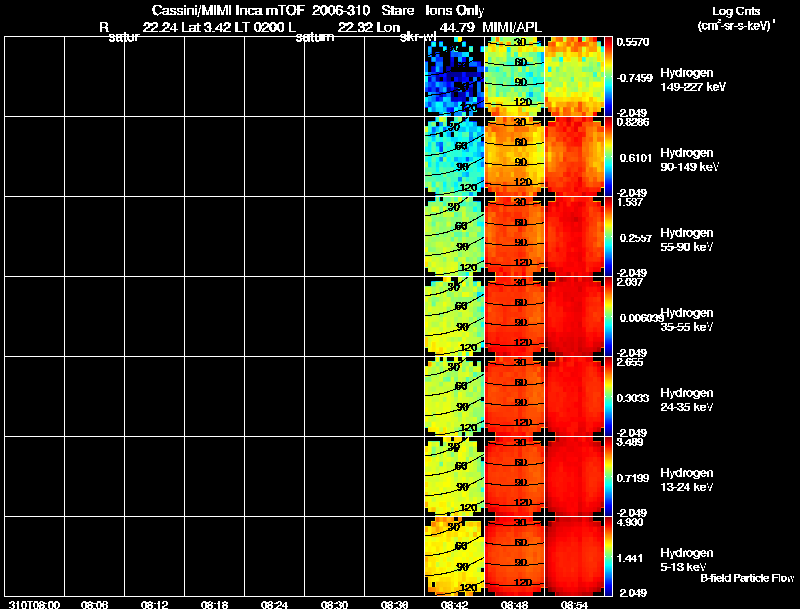
Task: Click the 'Log Cnts' units heading
Action: [736, 11]
